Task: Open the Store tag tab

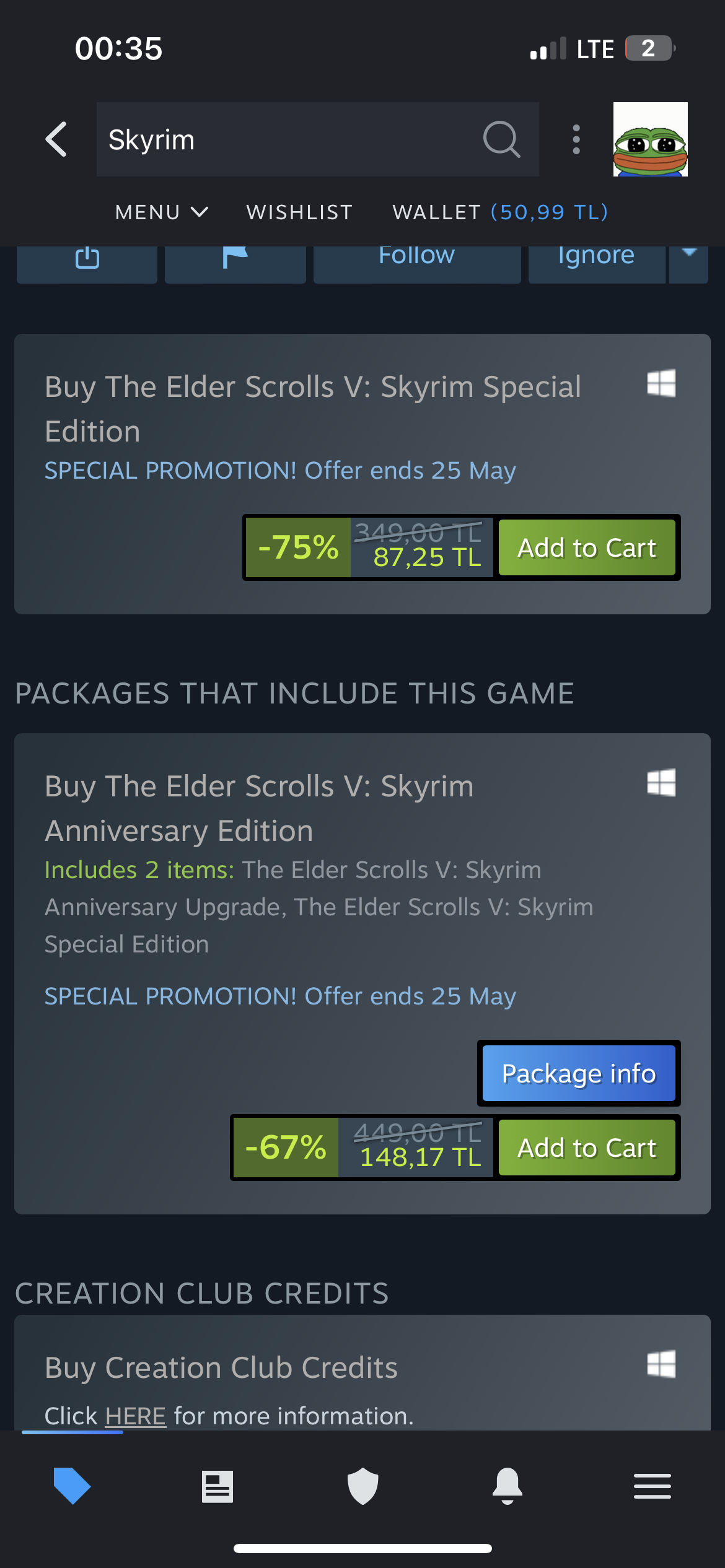Action: point(72,1486)
